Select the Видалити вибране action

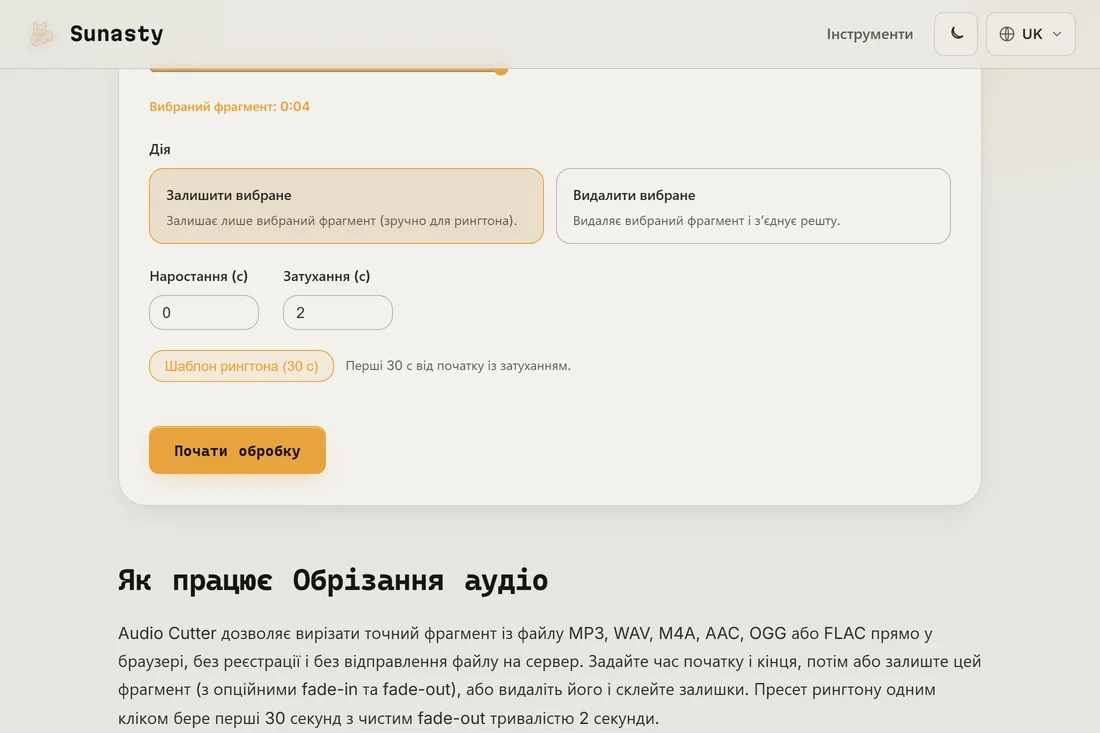click(x=753, y=206)
